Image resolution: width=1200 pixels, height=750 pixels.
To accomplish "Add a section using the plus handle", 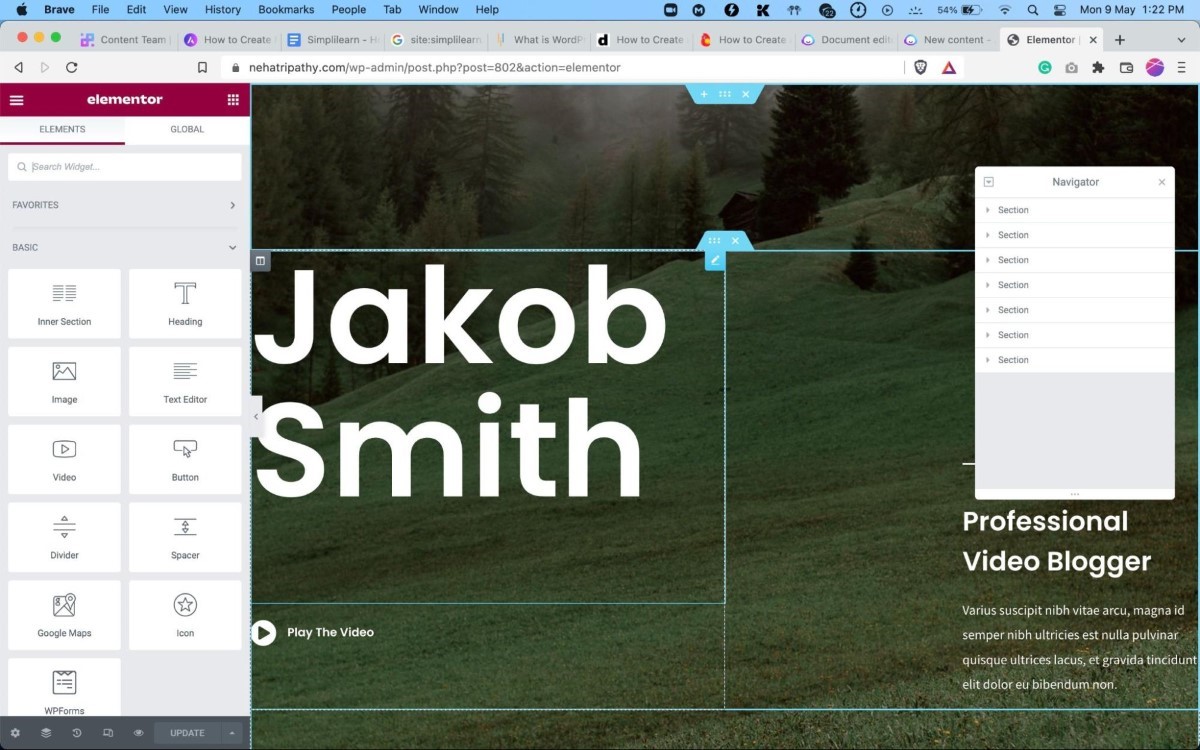I will click(704, 94).
